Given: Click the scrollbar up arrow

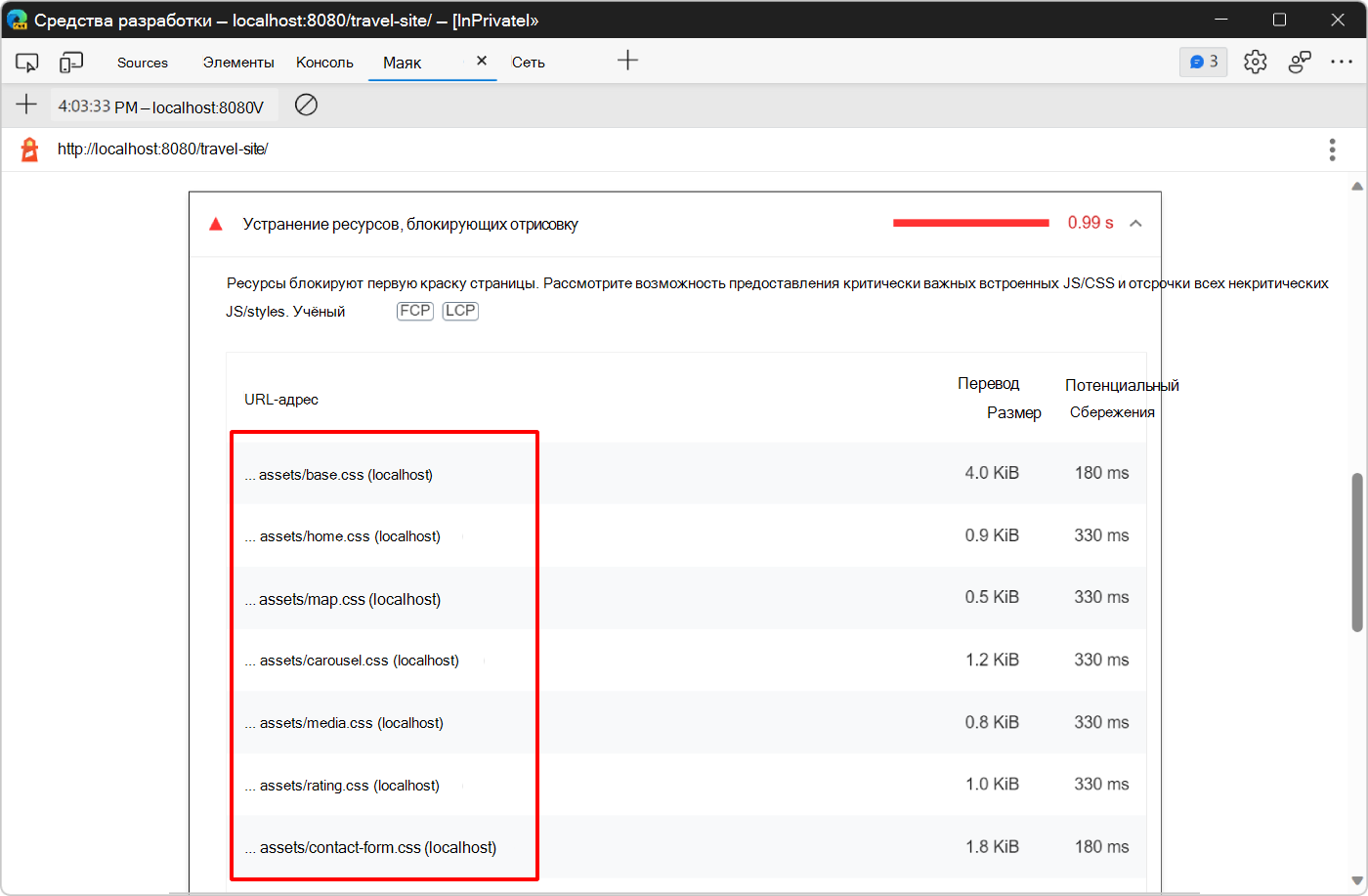Looking at the screenshot, I should click(x=1357, y=186).
